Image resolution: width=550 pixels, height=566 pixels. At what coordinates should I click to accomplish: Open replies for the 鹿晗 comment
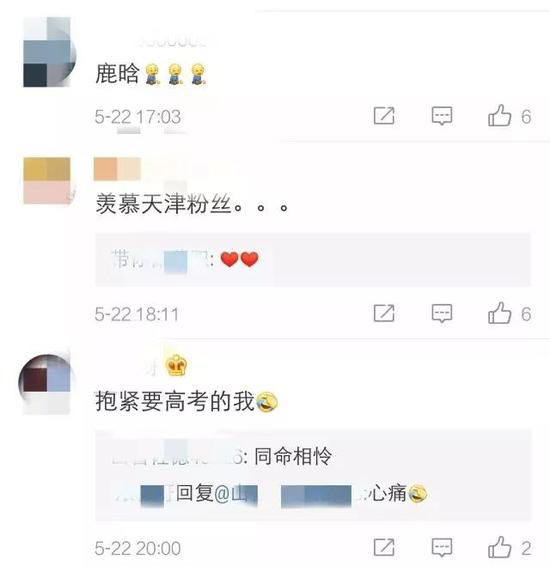pyautogui.click(x=442, y=116)
